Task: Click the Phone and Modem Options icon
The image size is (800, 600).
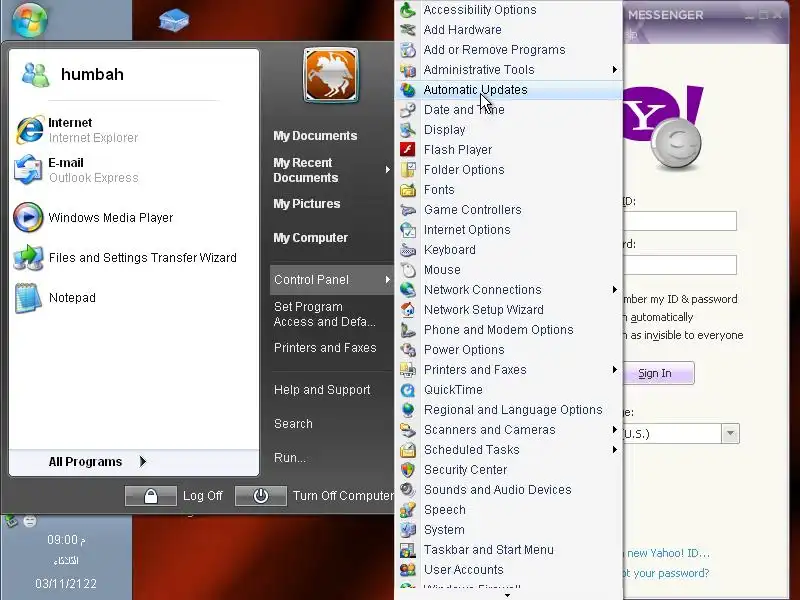Action: 408,330
